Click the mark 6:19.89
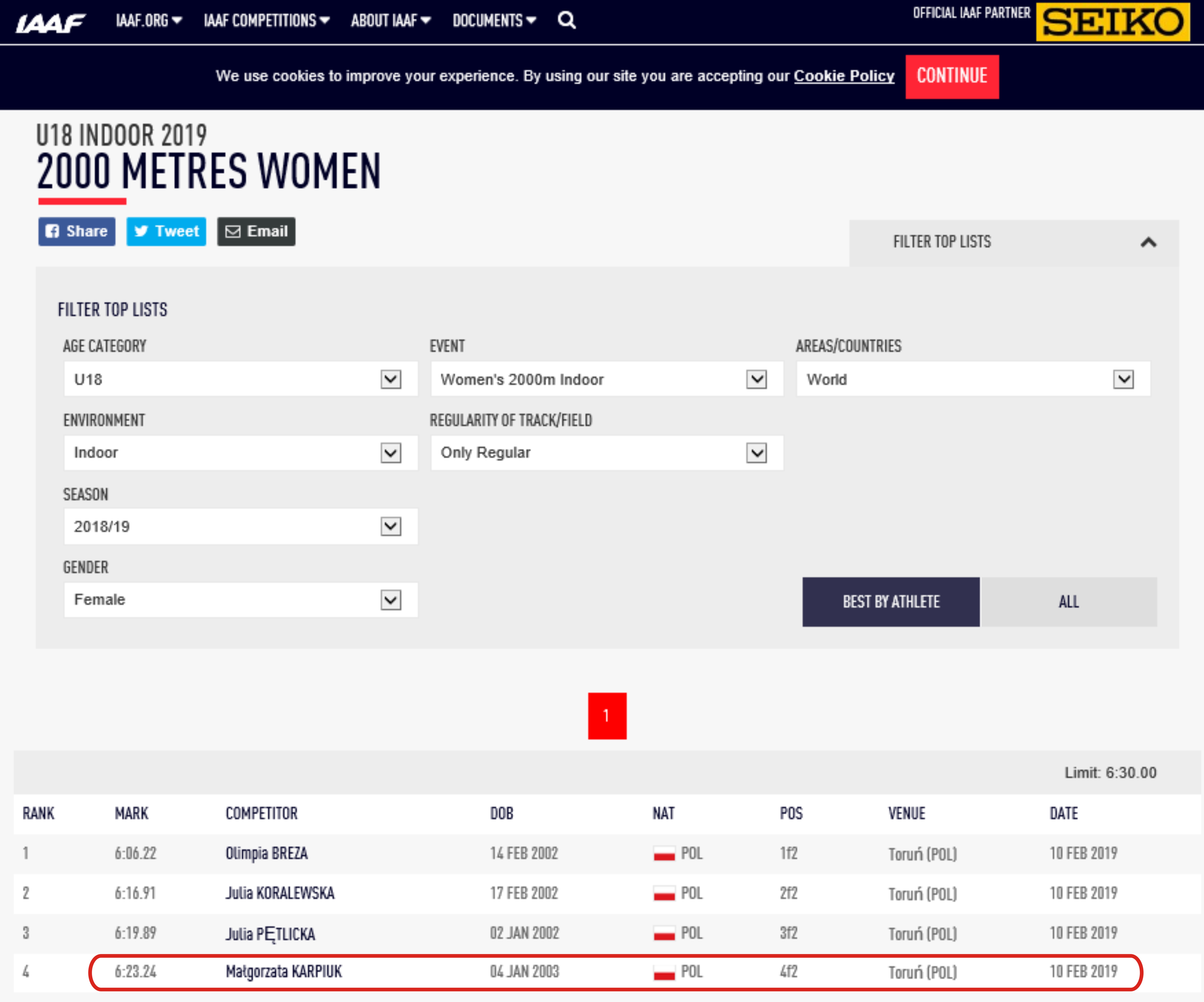Viewport: 1204px width, 1002px height. point(135,933)
